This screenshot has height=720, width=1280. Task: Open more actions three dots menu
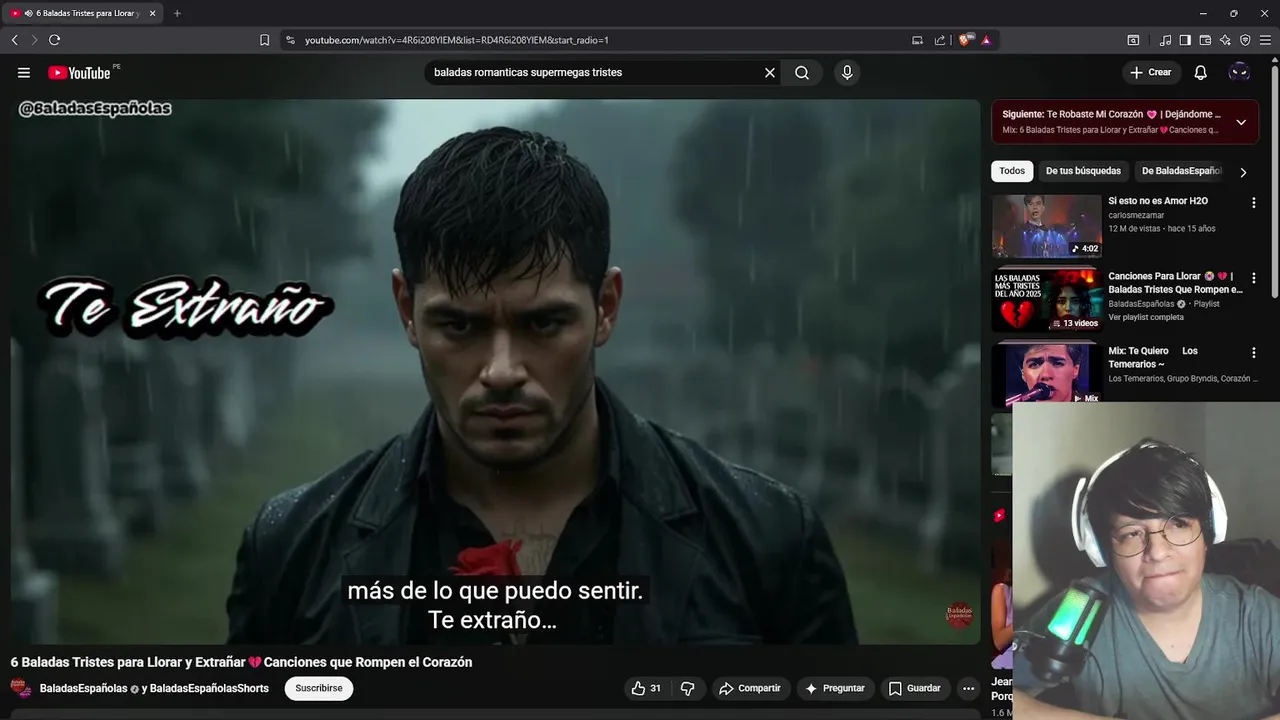[x=968, y=688]
